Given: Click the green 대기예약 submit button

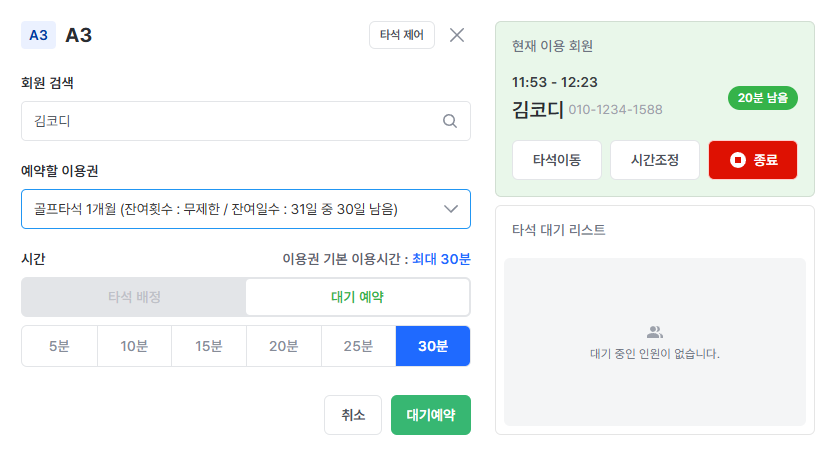Looking at the screenshot, I should 431,415.
